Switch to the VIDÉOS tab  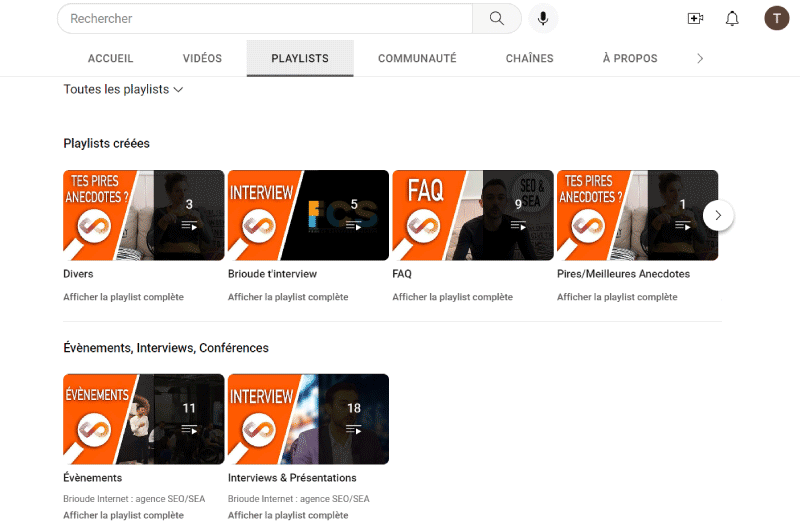coord(202,59)
